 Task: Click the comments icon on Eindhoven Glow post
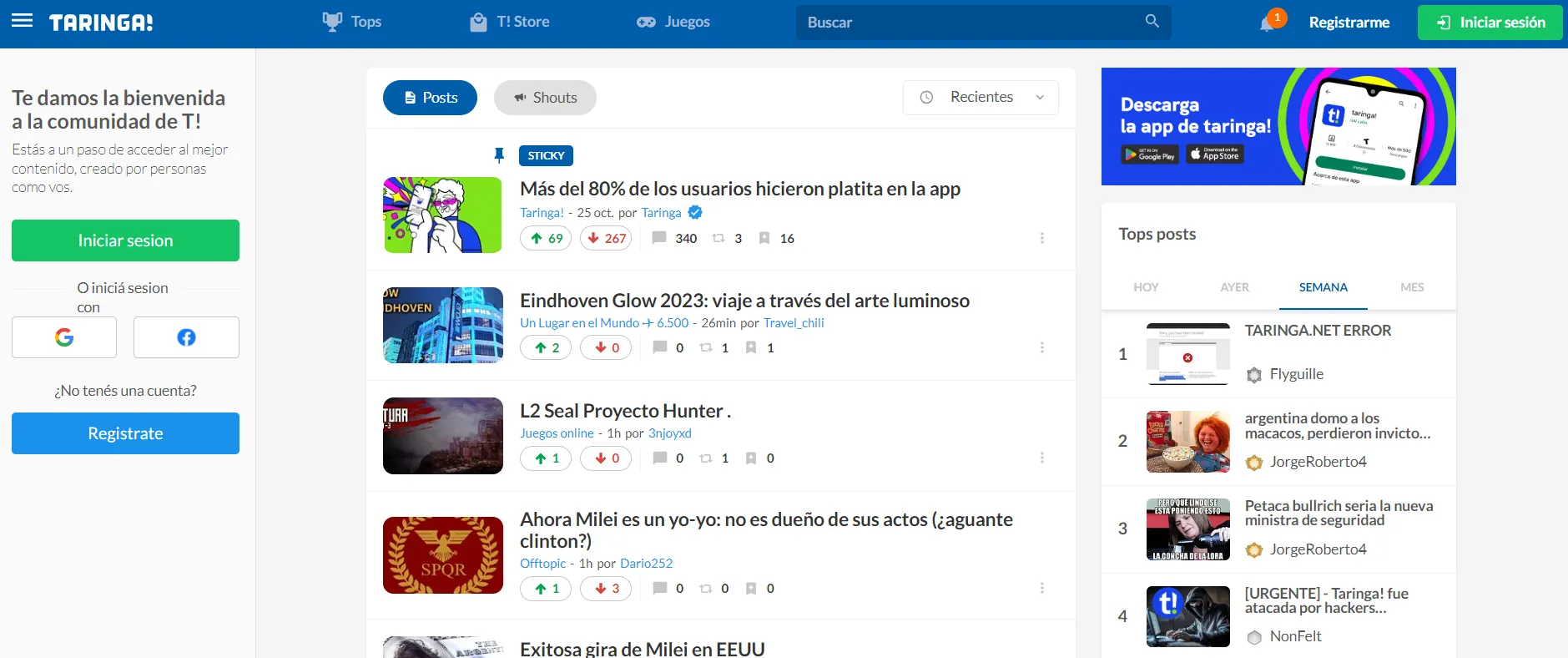pos(659,347)
